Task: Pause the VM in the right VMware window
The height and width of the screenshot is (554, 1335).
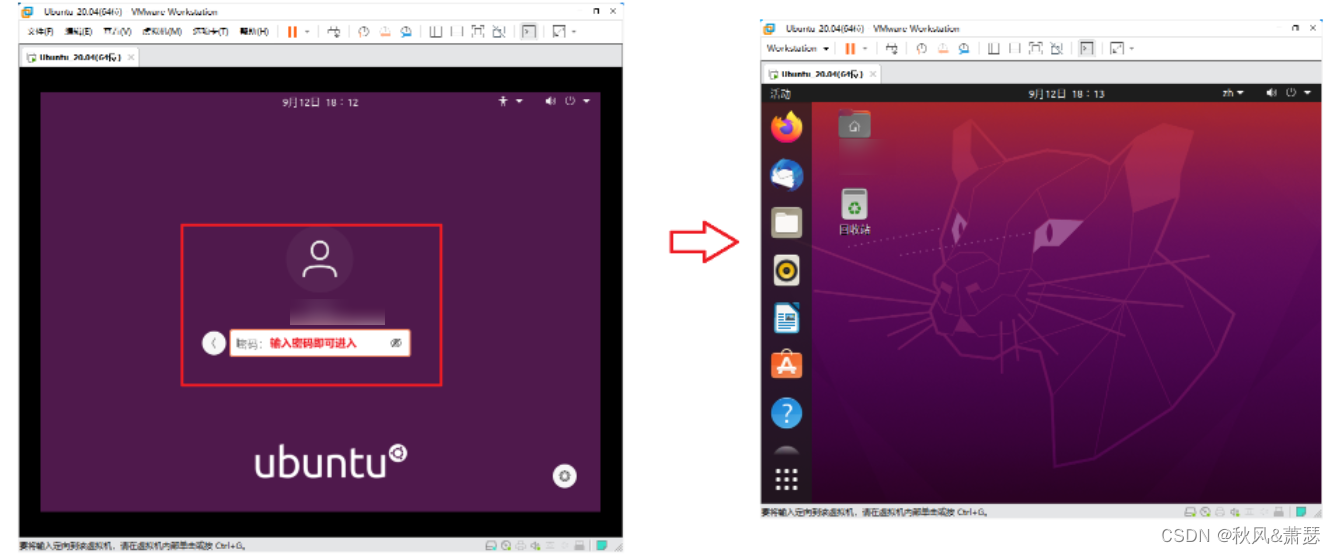Action: click(x=850, y=48)
